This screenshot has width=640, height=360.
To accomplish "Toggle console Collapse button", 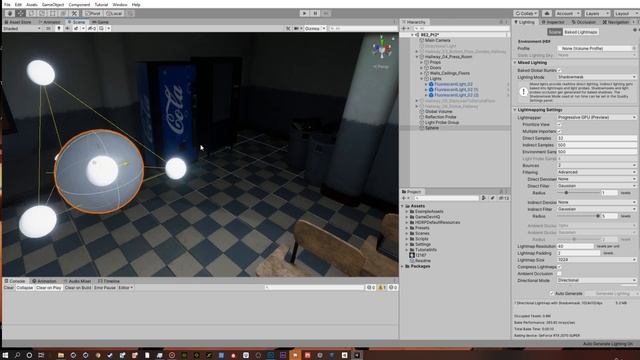I will point(24,288).
